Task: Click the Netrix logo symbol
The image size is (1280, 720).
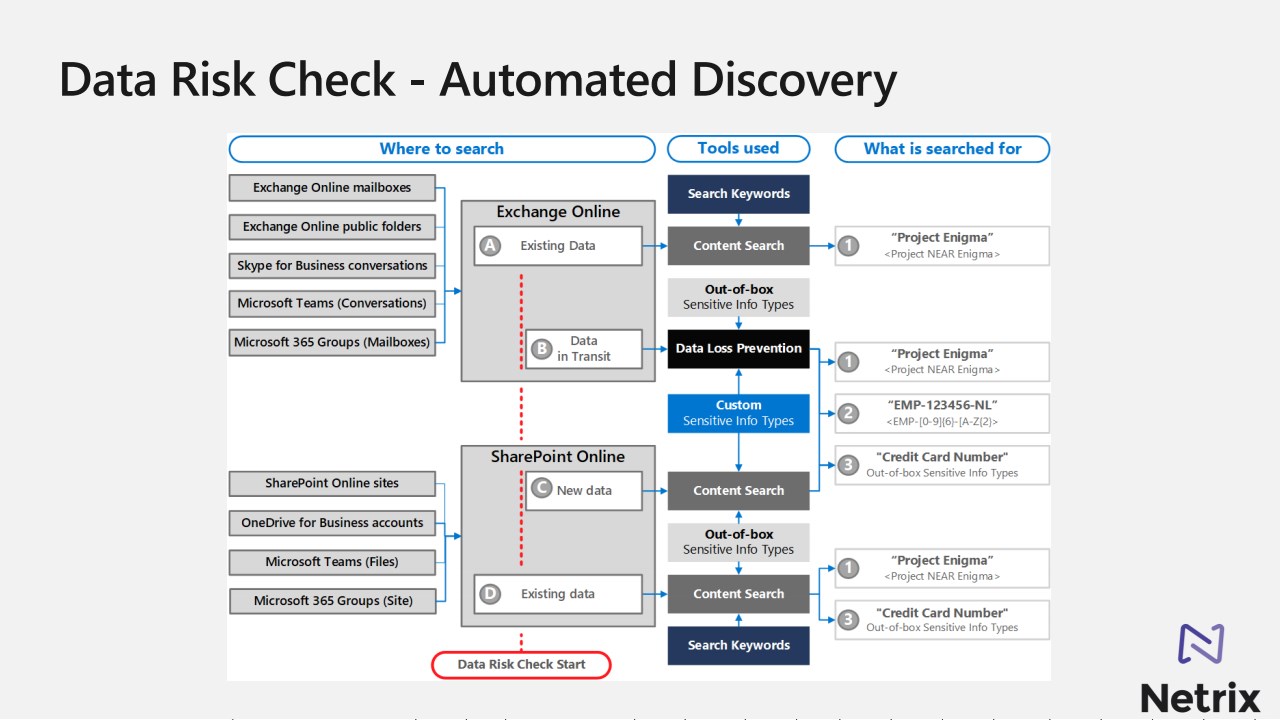Action: click(1201, 643)
